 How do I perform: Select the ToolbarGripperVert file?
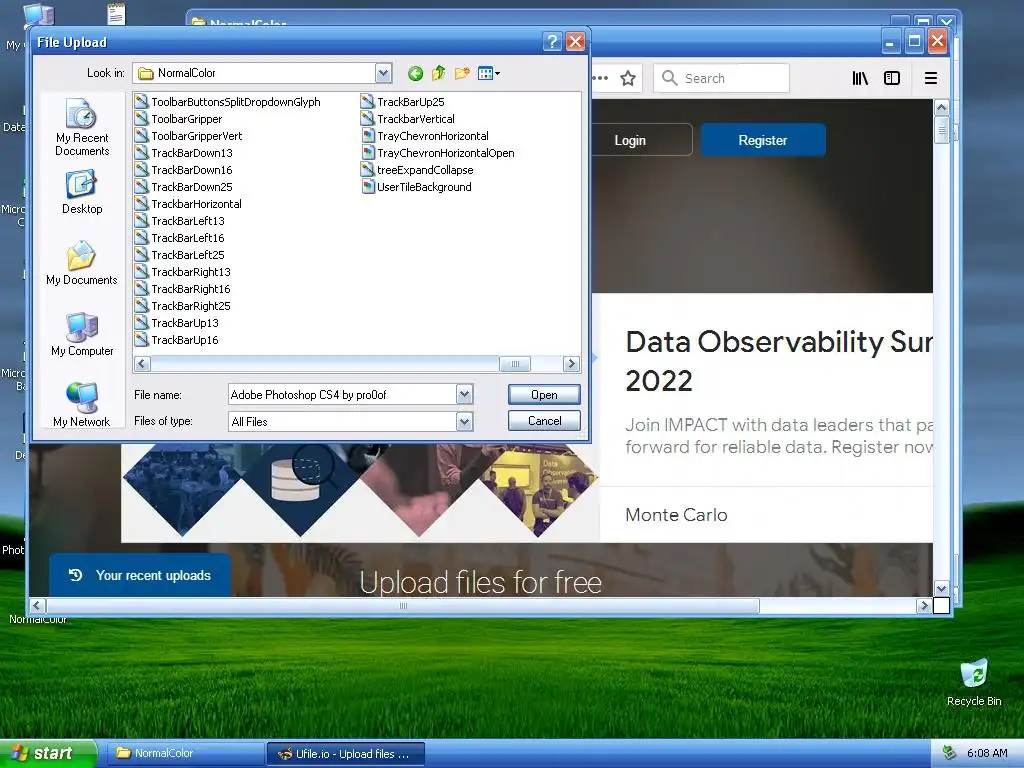[189, 136]
